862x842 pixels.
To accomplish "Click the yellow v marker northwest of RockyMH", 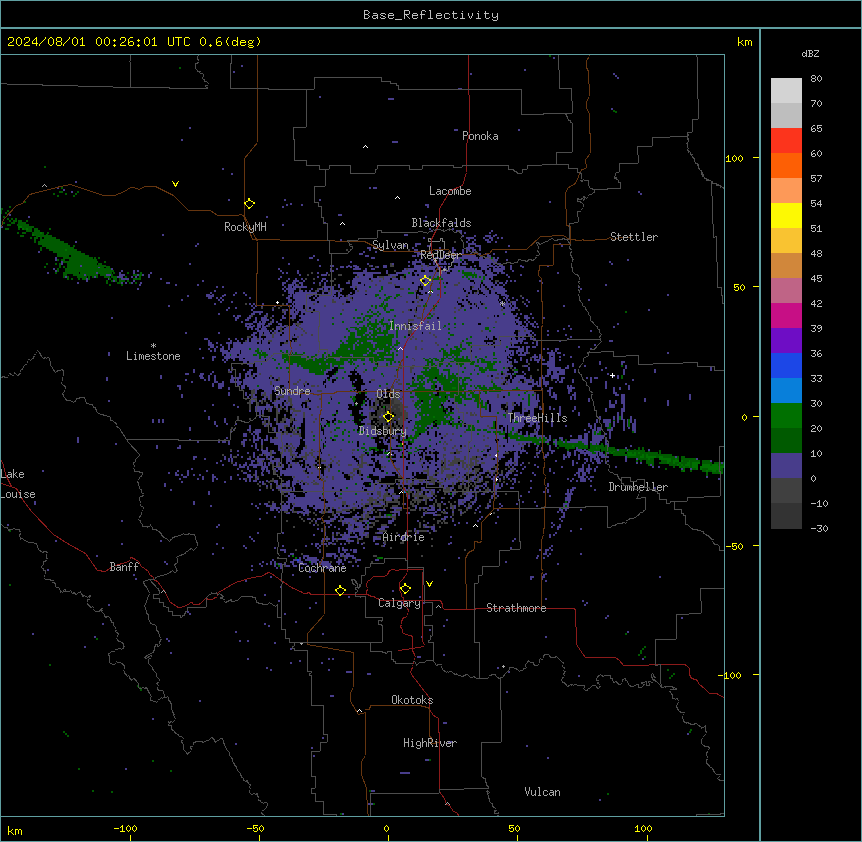I will 175,184.
